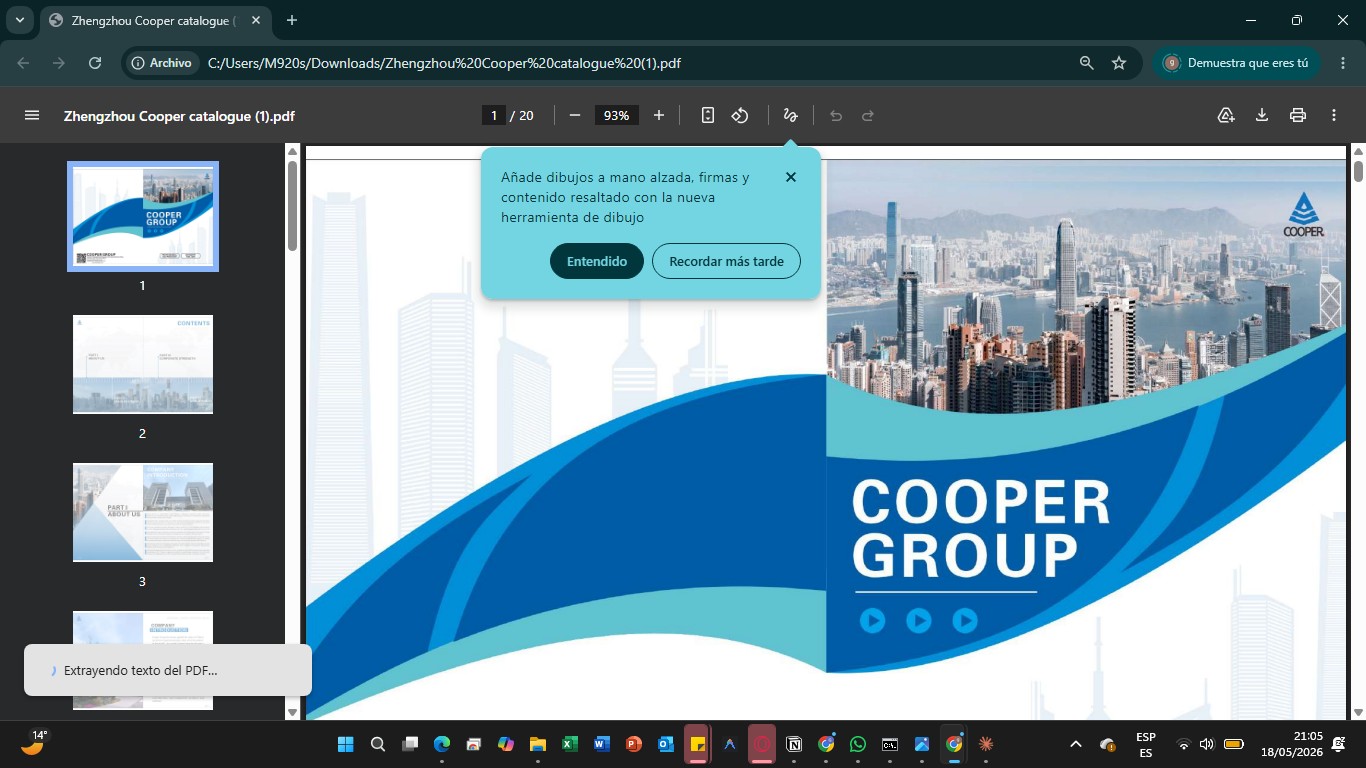Reload the current page
The width and height of the screenshot is (1366, 768).
[x=95, y=62]
